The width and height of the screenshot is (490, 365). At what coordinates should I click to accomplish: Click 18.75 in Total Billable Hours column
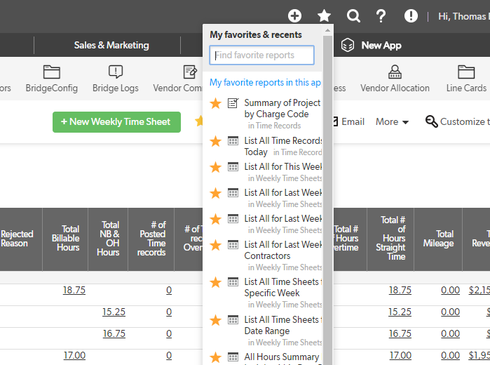(x=74, y=290)
